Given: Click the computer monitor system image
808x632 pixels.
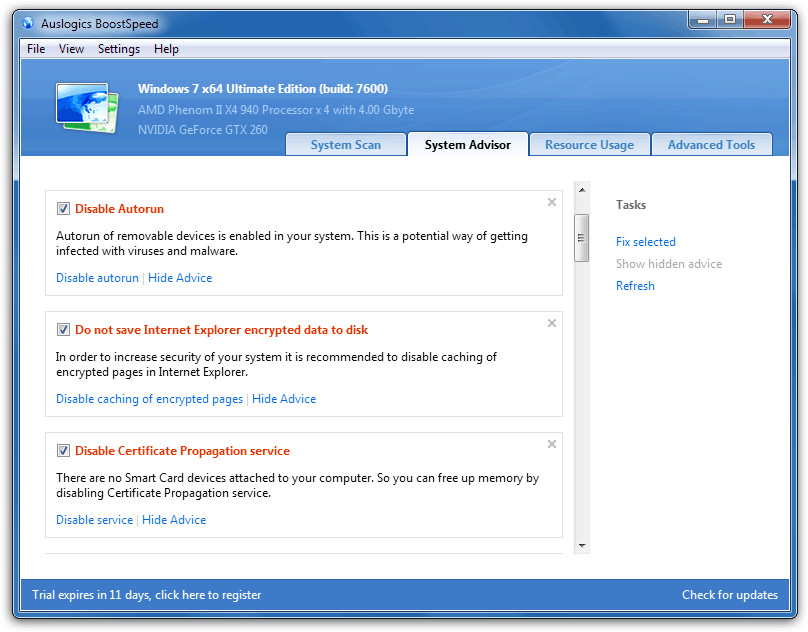Looking at the screenshot, I should (x=87, y=108).
